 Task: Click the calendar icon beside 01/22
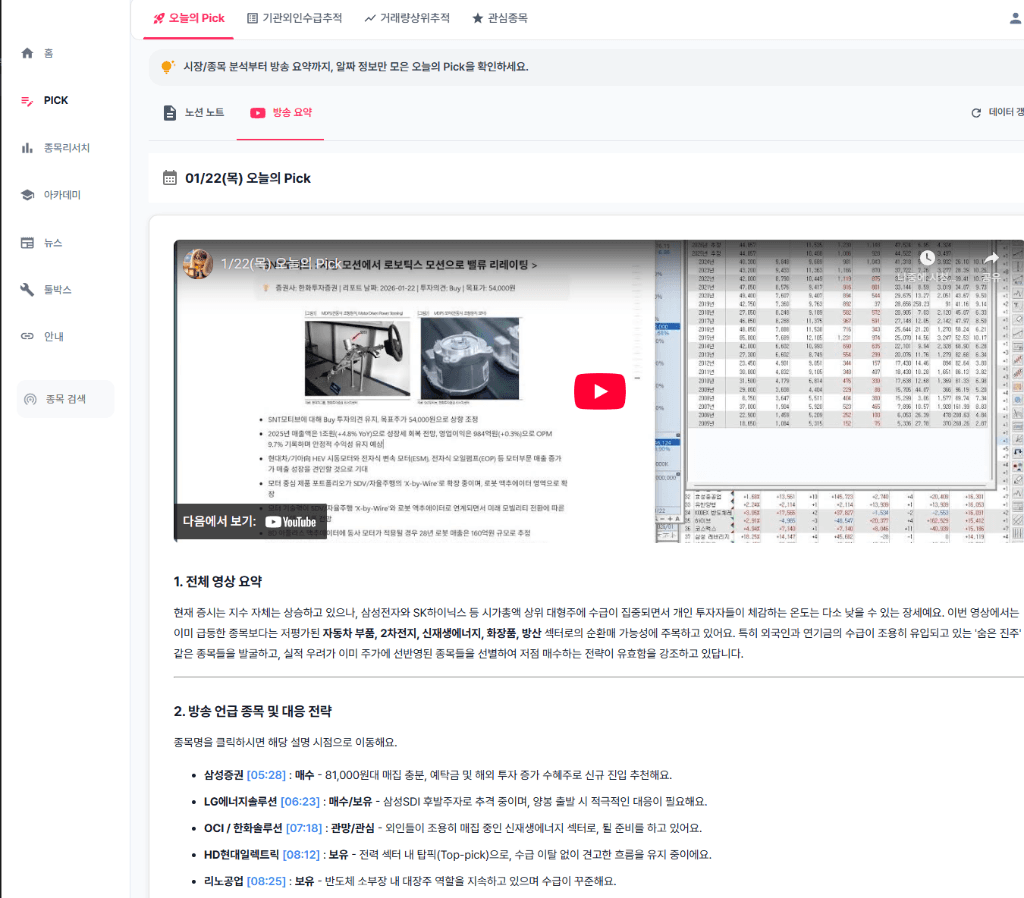click(170, 178)
